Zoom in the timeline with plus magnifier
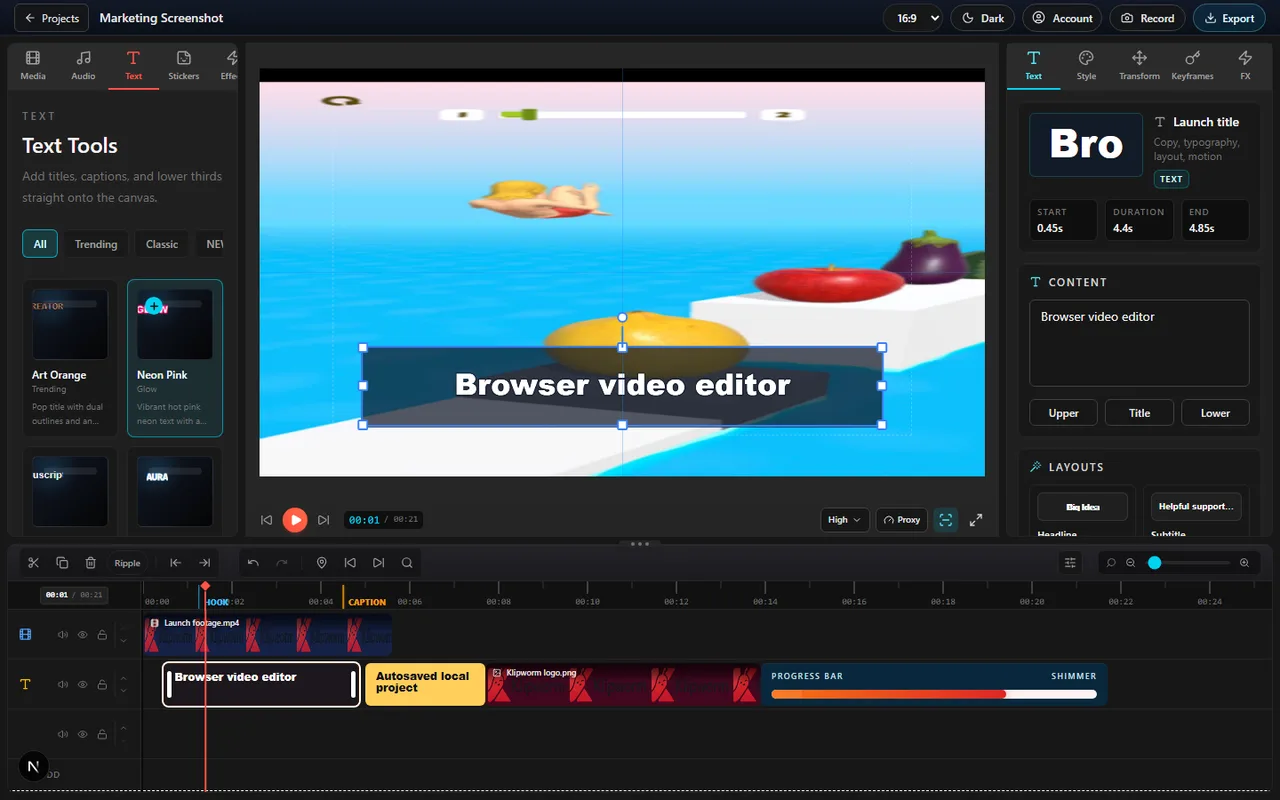 click(x=1244, y=563)
